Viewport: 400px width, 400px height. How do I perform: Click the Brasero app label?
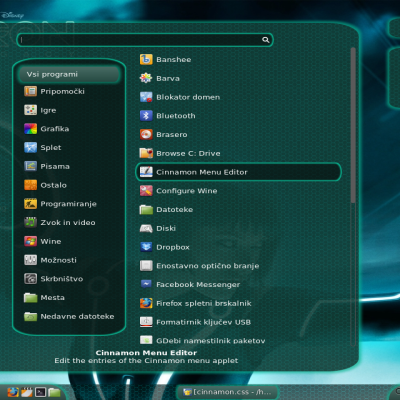[x=172, y=134]
